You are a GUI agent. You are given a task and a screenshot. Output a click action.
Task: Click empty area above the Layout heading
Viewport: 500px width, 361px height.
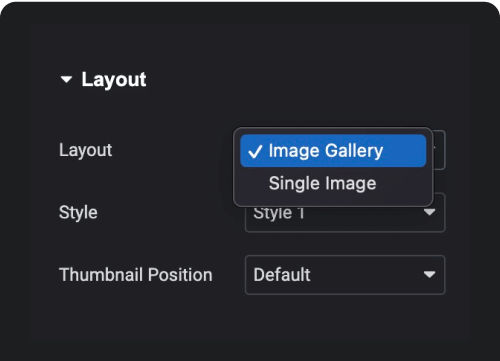(250, 43)
